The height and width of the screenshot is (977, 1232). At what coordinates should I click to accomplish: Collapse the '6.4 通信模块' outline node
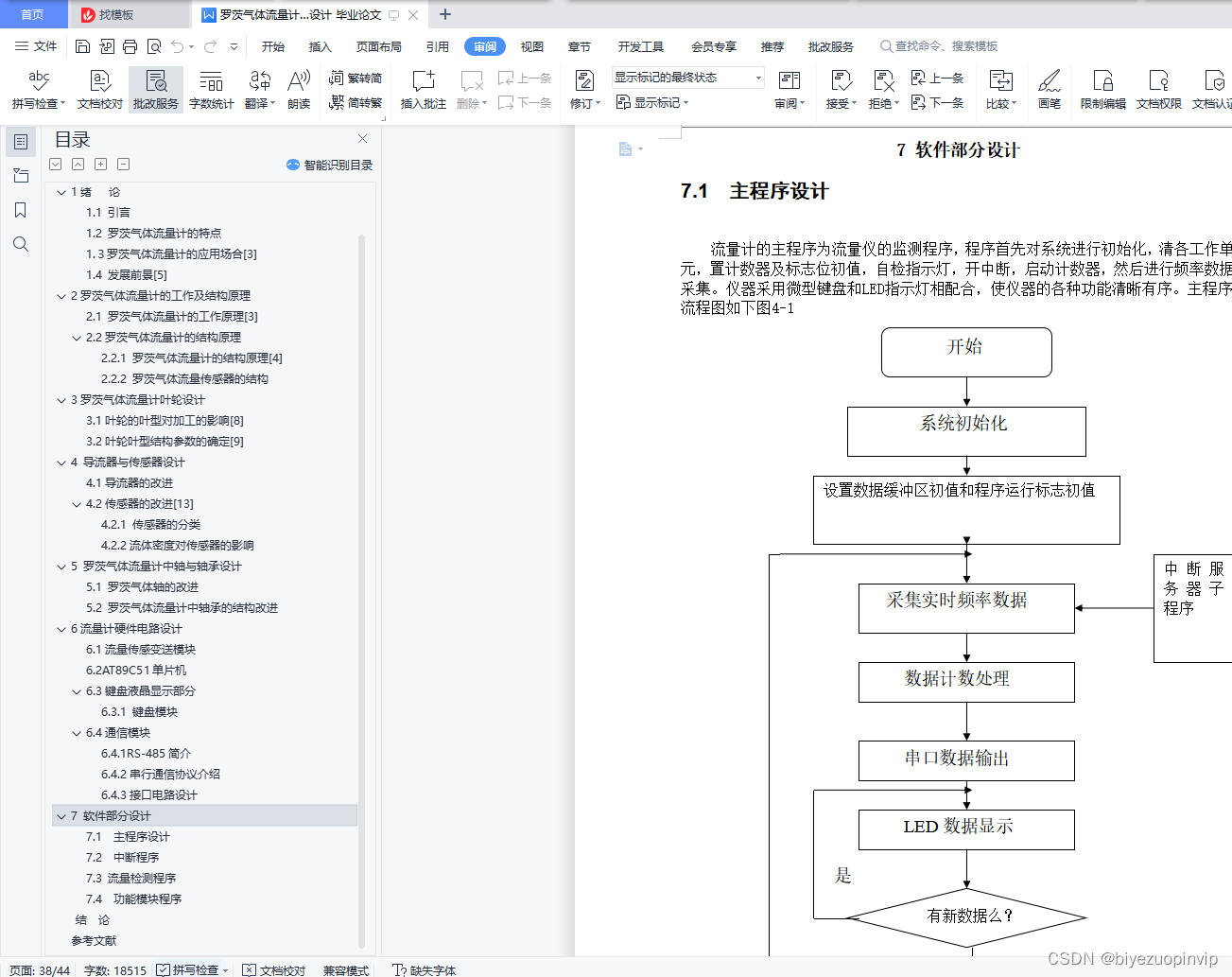click(x=77, y=733)
